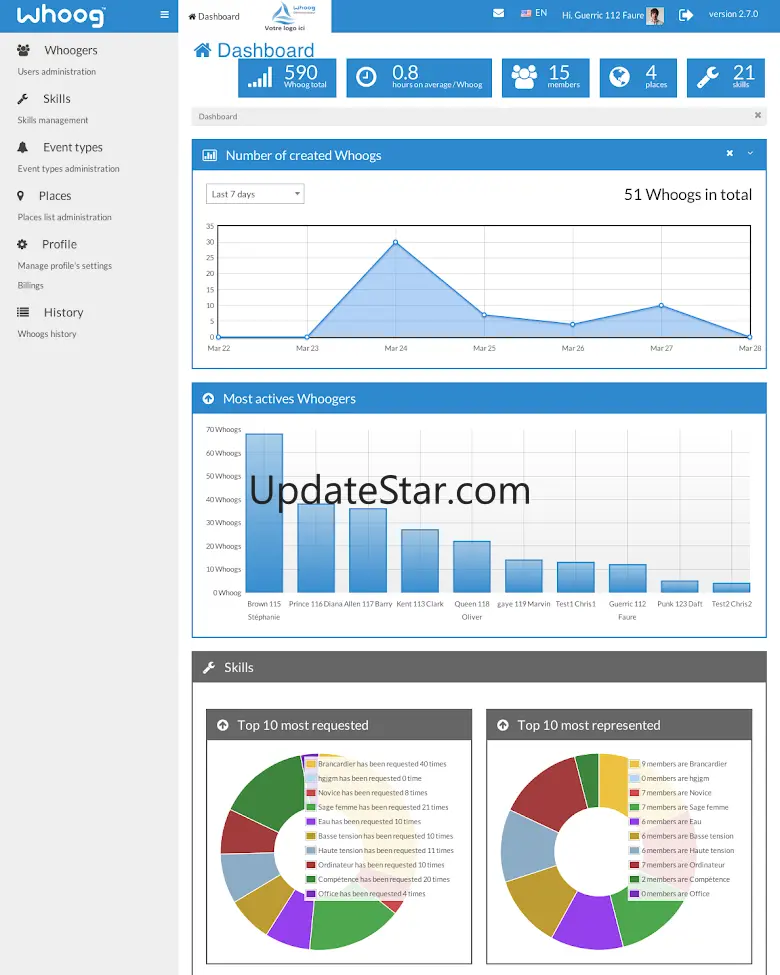780x975 pixels.
Task: Click wrench icon on skills tile
Action: pyautogui.click(x=708, y=77)
